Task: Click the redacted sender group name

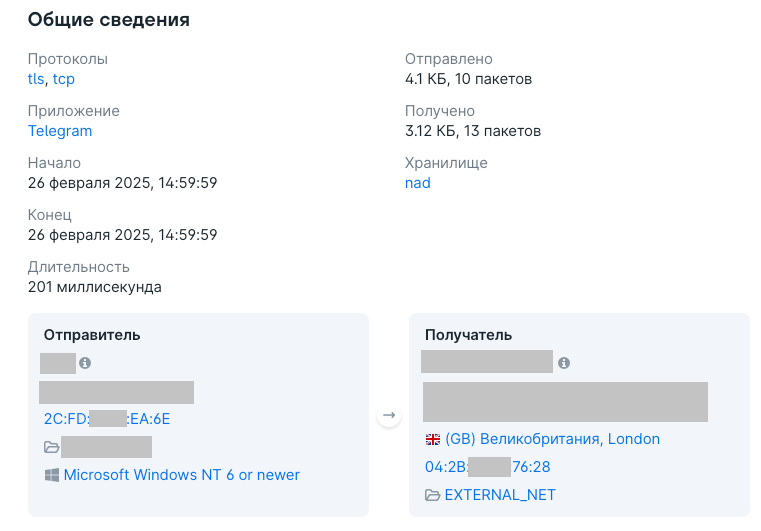Action: (x=107, y=447)
